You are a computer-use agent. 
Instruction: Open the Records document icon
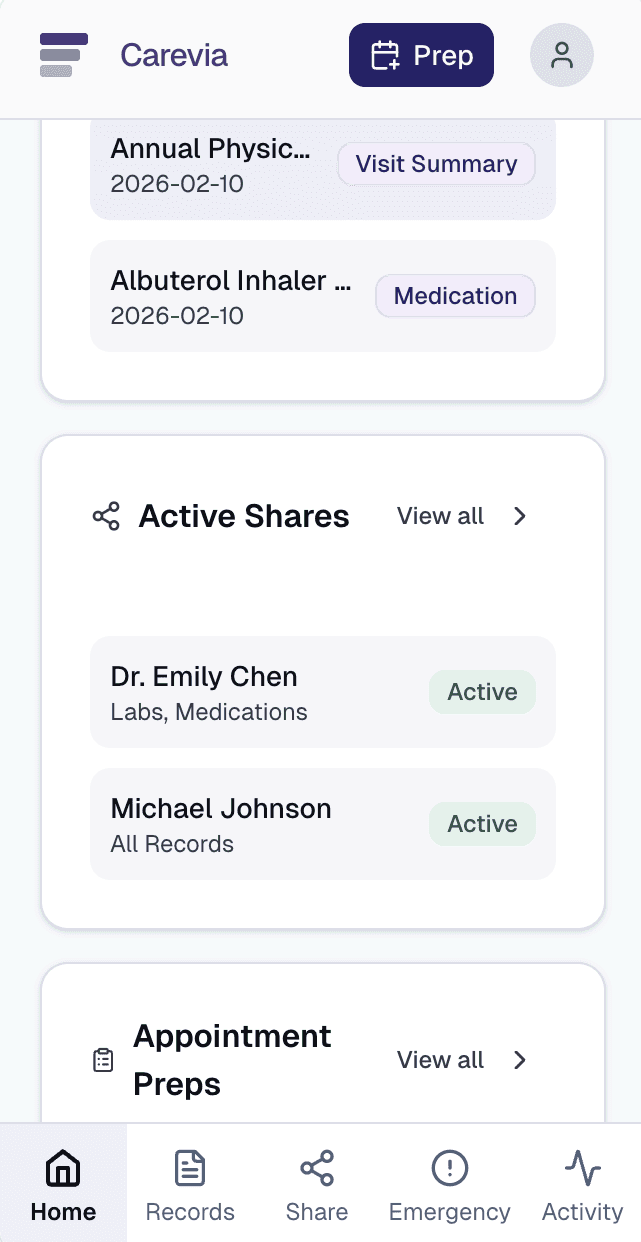tap(190, 1167)
